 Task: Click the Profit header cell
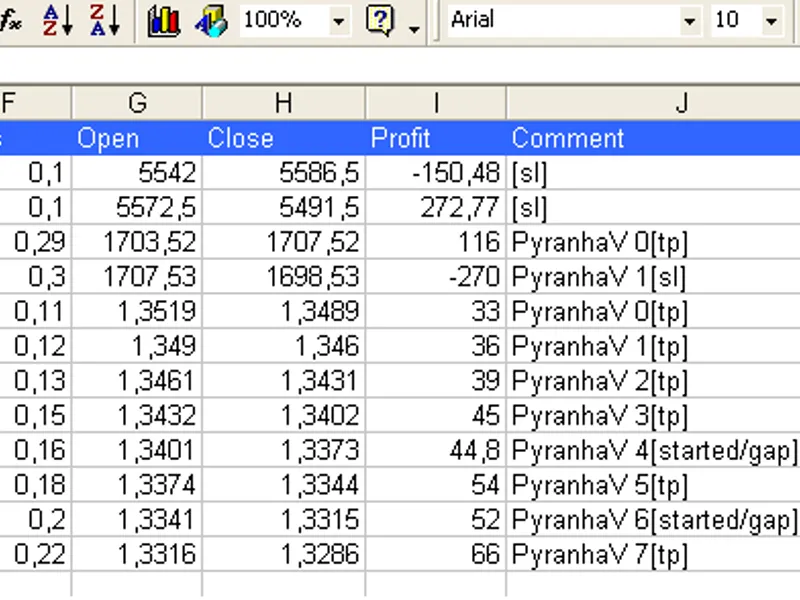click(436, 138)
